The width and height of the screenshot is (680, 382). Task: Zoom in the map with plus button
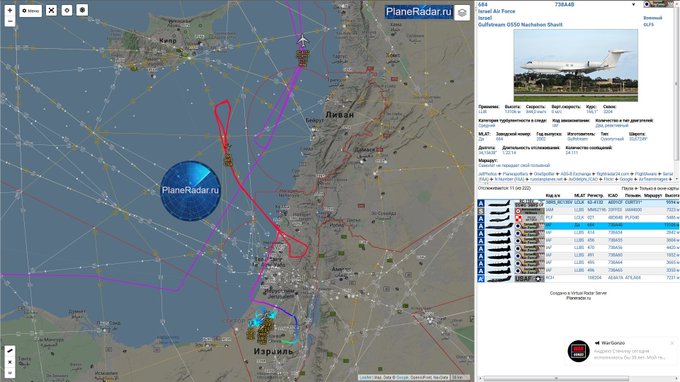[10, 10]
